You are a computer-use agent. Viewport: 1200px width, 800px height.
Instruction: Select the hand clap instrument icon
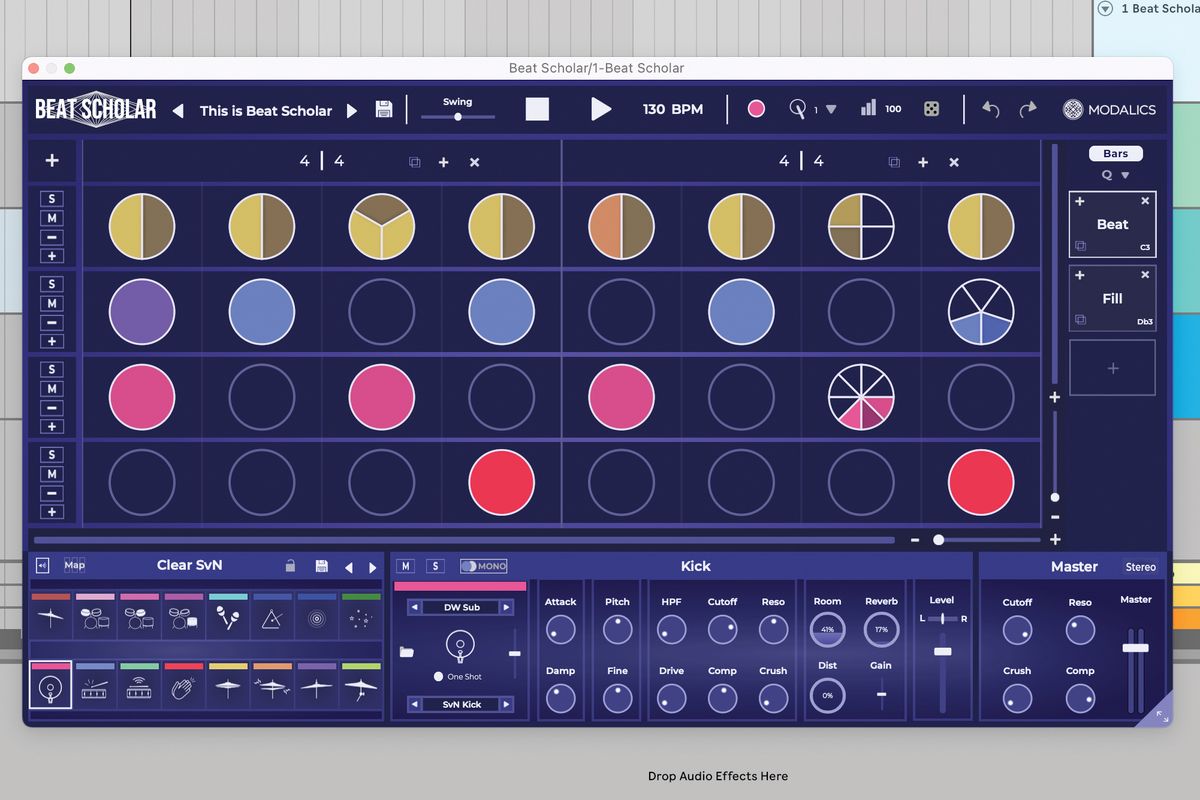(182, 688)
